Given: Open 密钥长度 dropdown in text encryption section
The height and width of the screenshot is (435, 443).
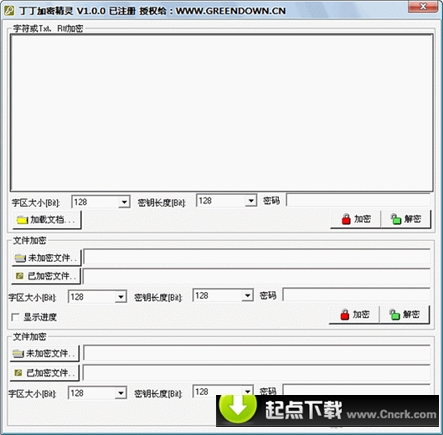Looking at the screenshot, I should coord(251,201).
